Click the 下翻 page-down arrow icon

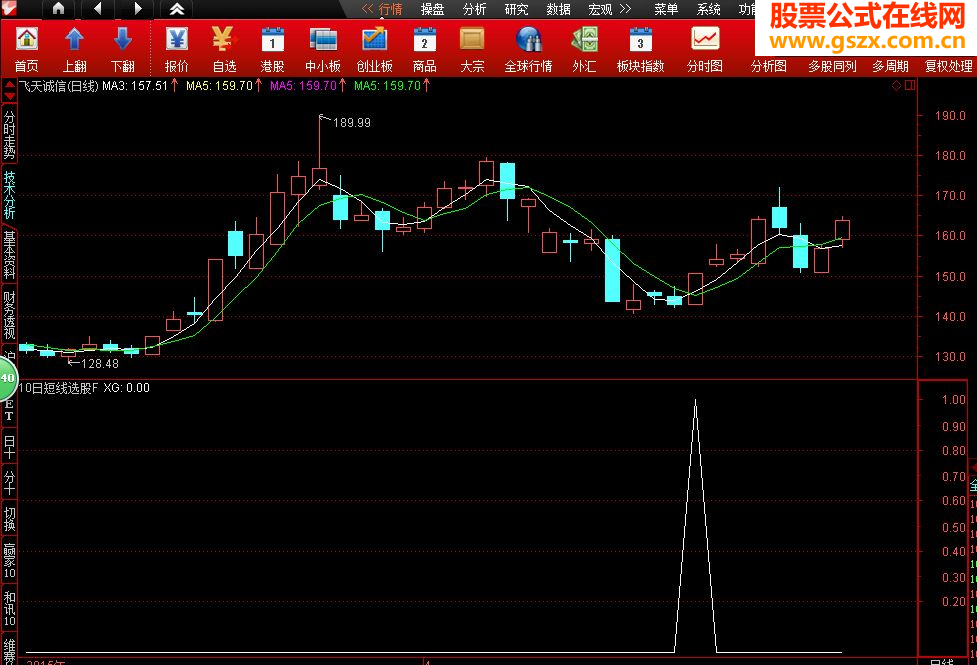point(123,49)
